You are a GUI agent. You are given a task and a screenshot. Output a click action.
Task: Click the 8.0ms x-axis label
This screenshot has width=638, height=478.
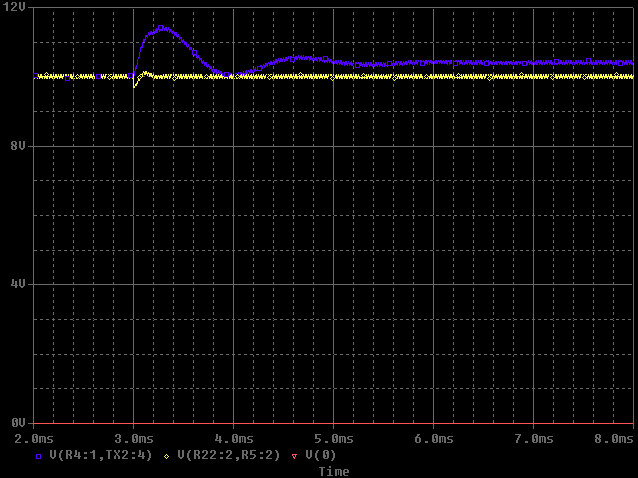[614, 439]
